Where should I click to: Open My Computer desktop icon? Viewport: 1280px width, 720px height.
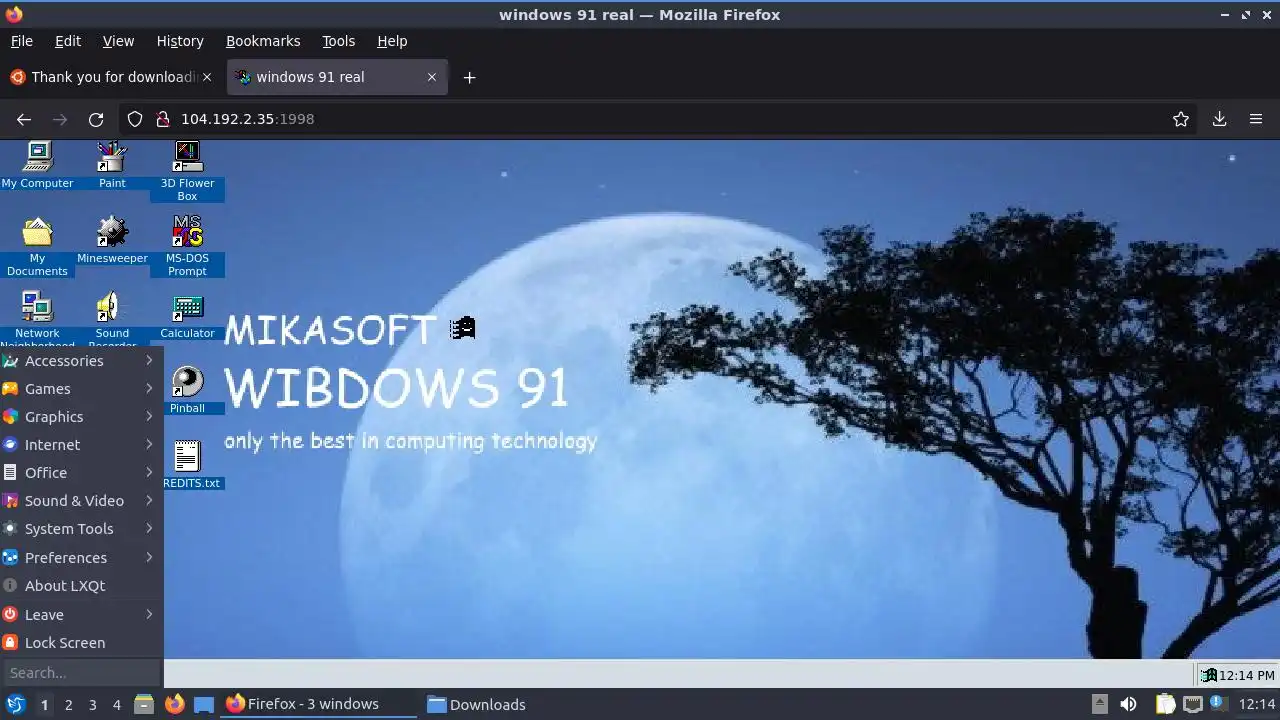coord(37,165)
